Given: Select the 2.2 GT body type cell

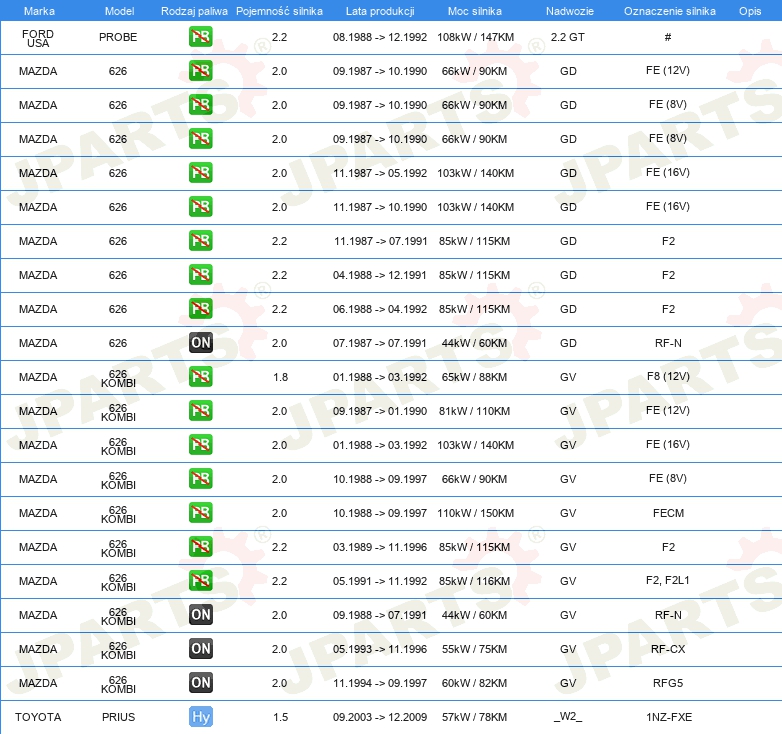Looking at the screenshot, I should pyautogui.click(x=568, y=37).
